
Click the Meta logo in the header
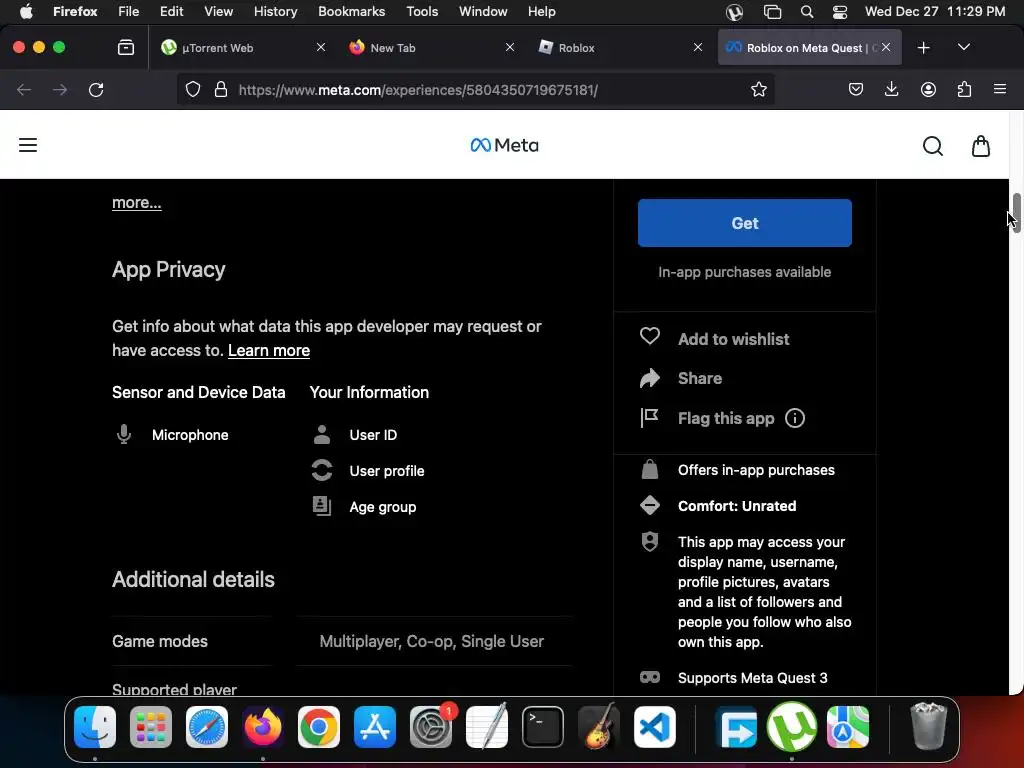click(504, 145)
